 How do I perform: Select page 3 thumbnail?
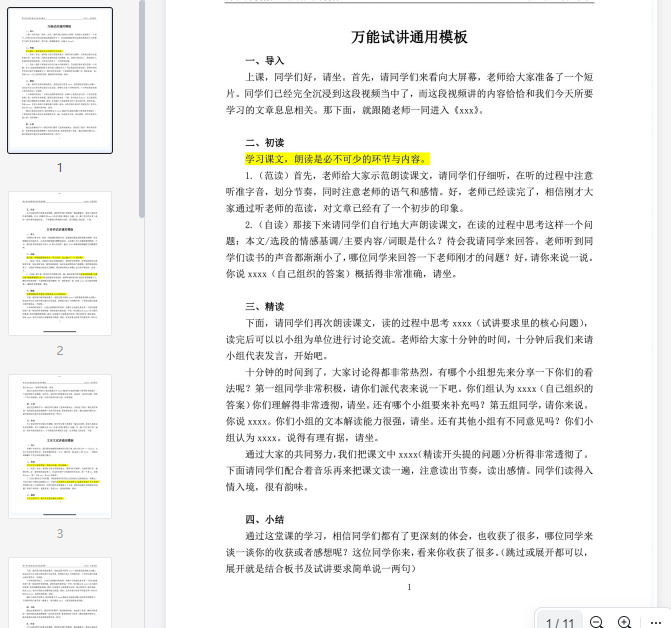click(x=60, y=446)
